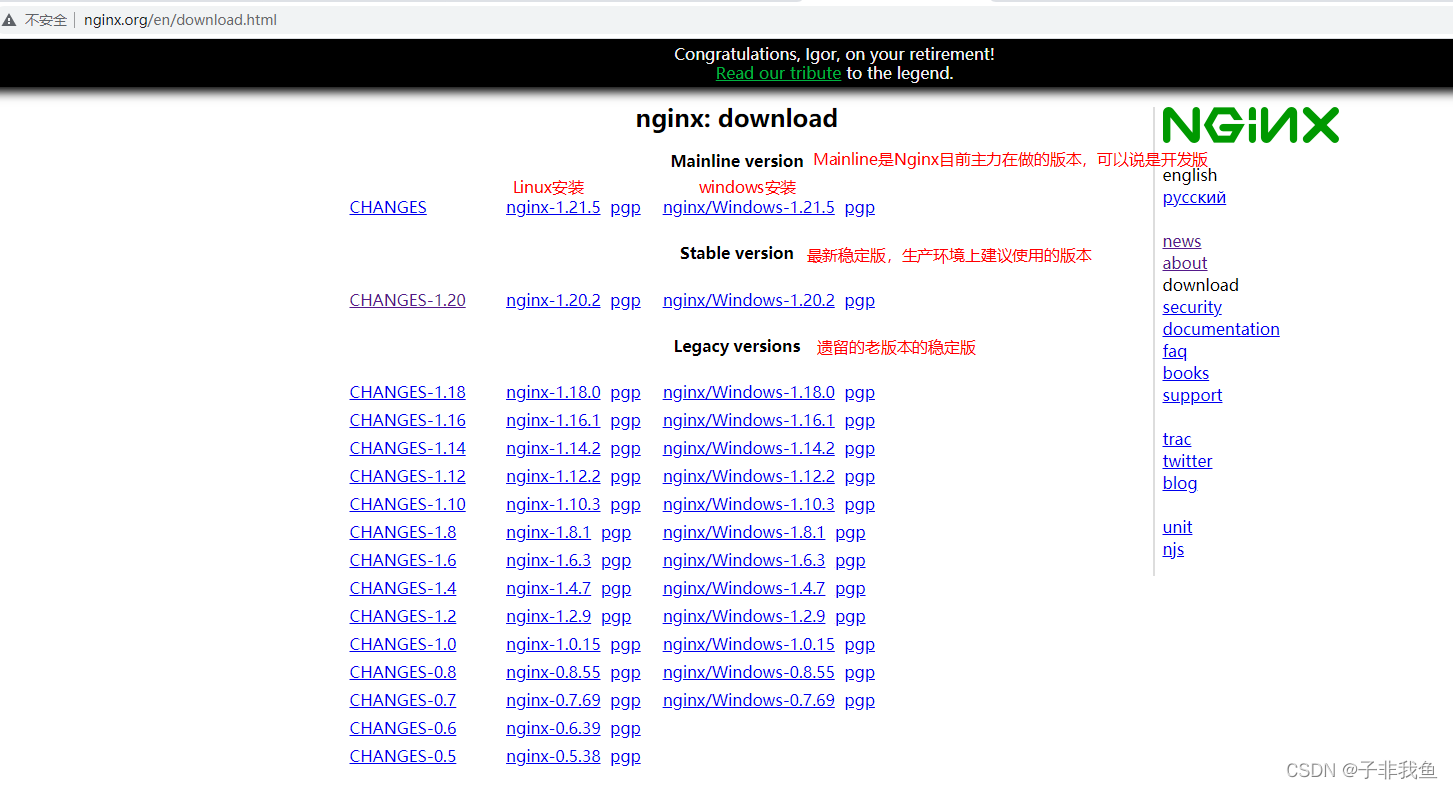Open the trac sidebar link
This screenshot has width=1453, height=789.
coord(1177,439)
